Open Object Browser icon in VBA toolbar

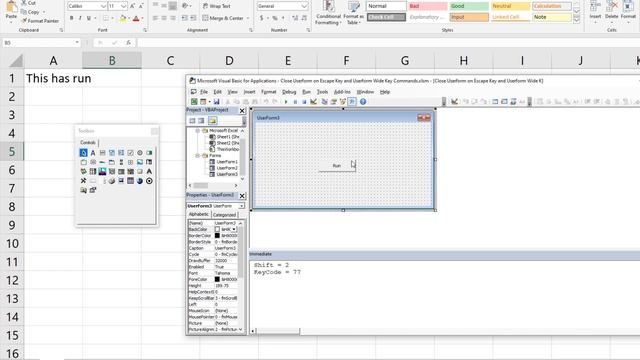pyautogui.click(x=342, y=102)
